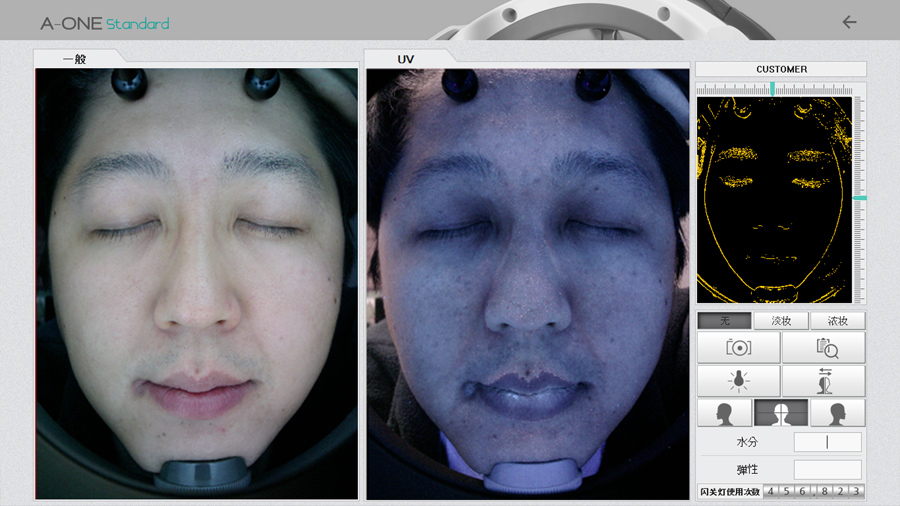Image resolution: width=900 pixels, height=506 pixels.
Task: Open the clipboard magnifier results icon
Action: click(824, 348)
